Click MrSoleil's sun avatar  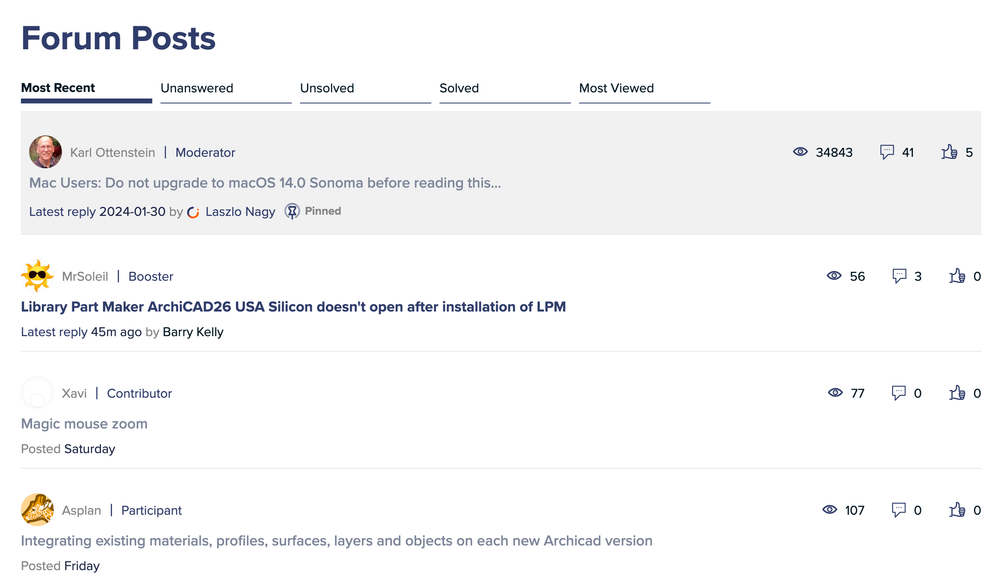[37, 276]
